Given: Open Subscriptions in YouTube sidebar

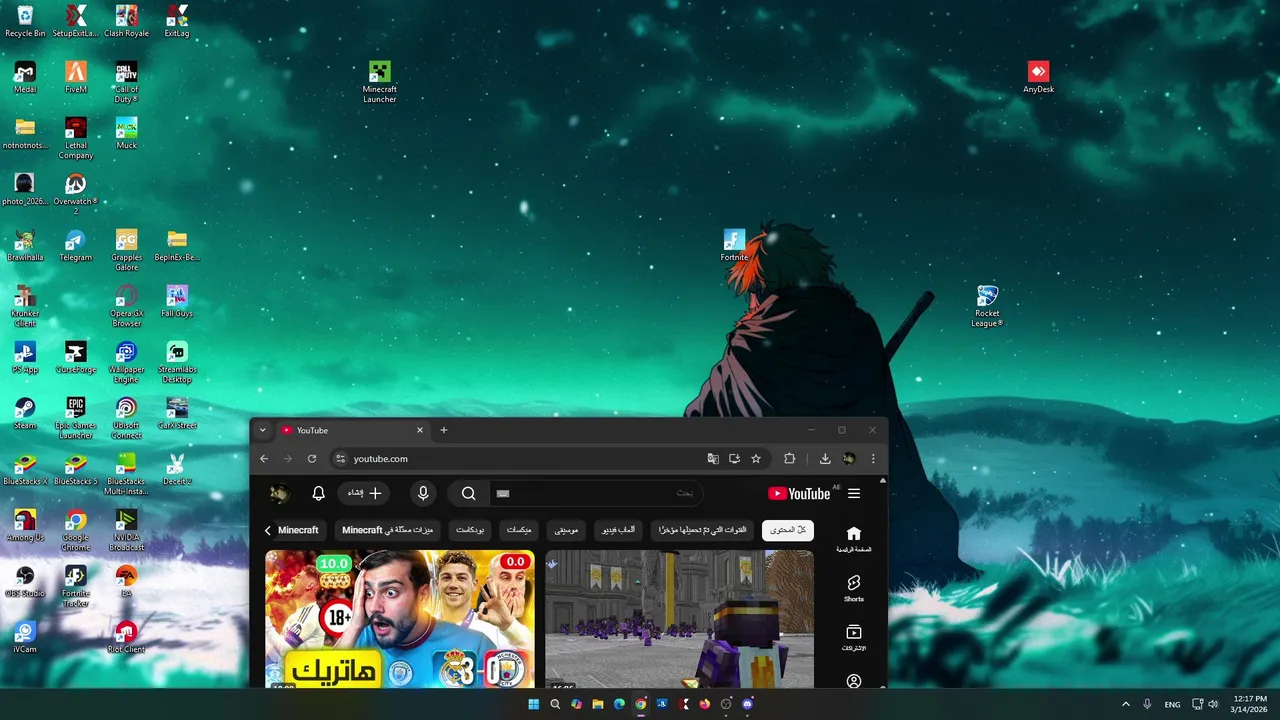Looking at the screenshot, I should click(853, 638).
